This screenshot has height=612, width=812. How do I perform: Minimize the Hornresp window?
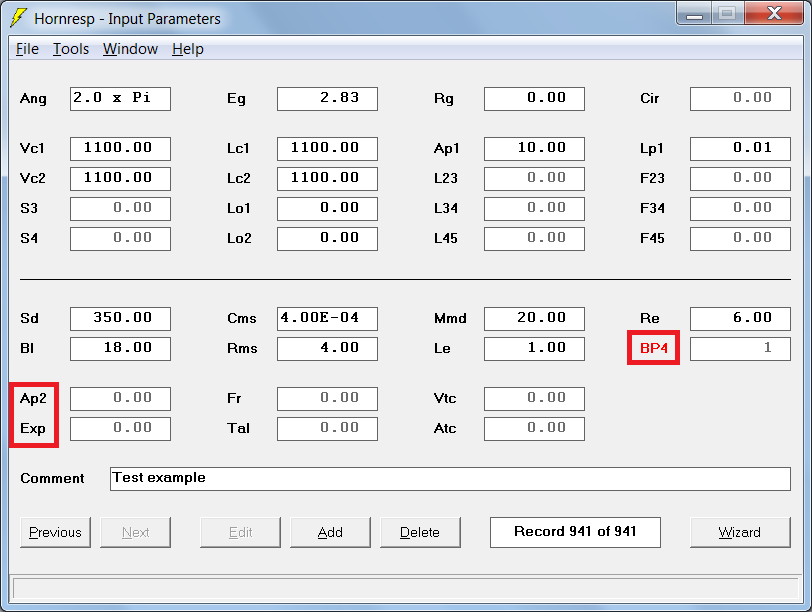[x=694, y=13]
